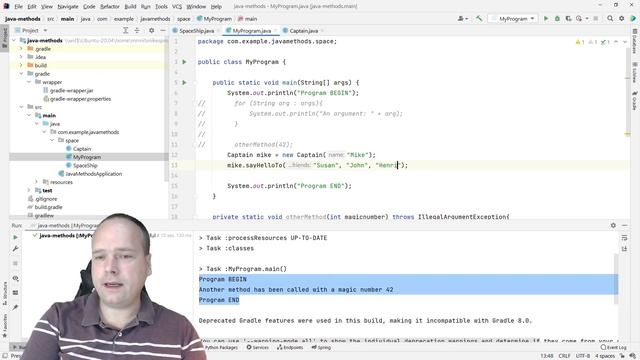Viewport: 640px width, 360px height.
Task: Open IDE settings gear in top toolbar
Action: 622,18
